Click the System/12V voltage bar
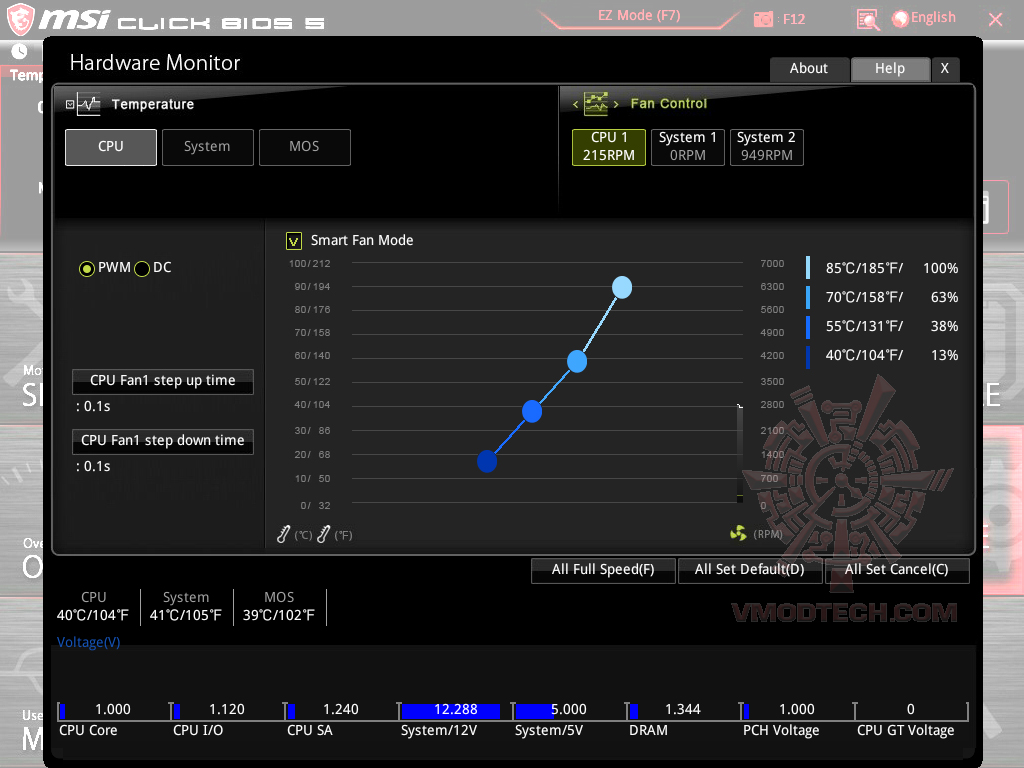Image resolution: width=1024 pixels, height=768 pixels. point(455,711)
